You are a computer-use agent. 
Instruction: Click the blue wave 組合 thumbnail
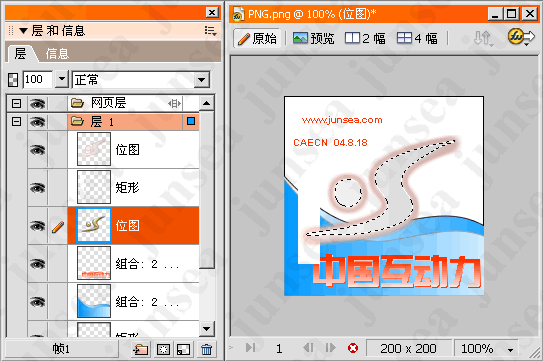94,301
